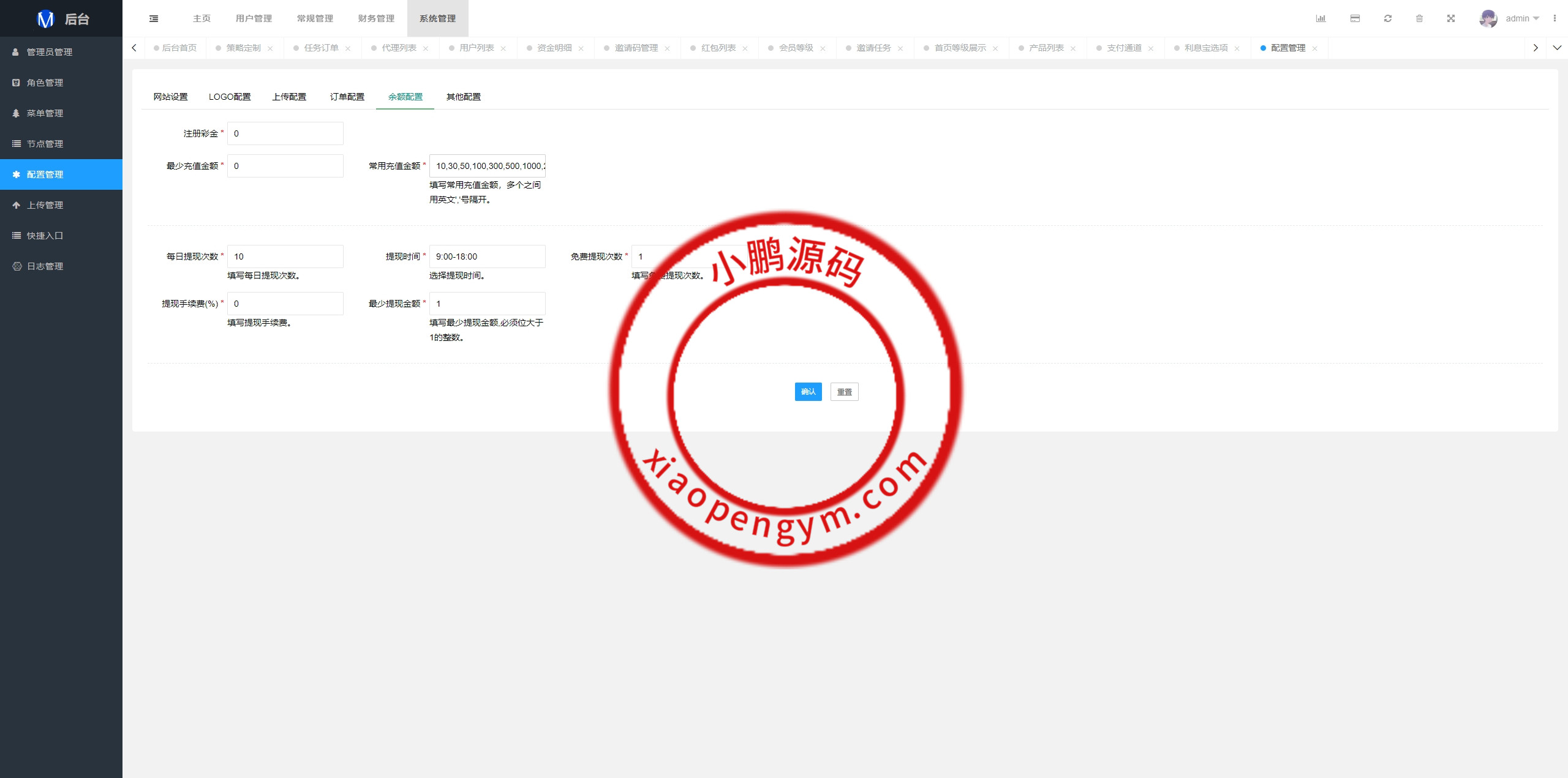Click the trash clear-cache icon

click(x=1419, y=18)
